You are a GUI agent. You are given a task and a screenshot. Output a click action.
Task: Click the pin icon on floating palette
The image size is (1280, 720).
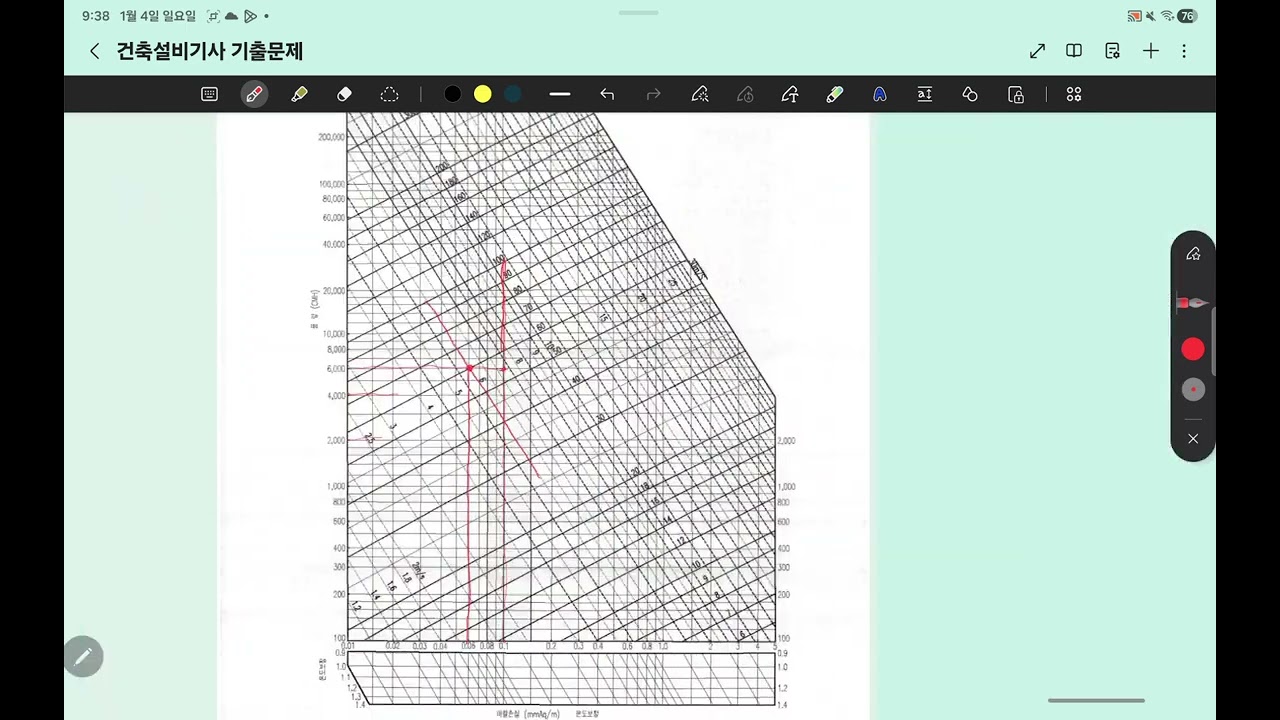tap(1193, 254)
